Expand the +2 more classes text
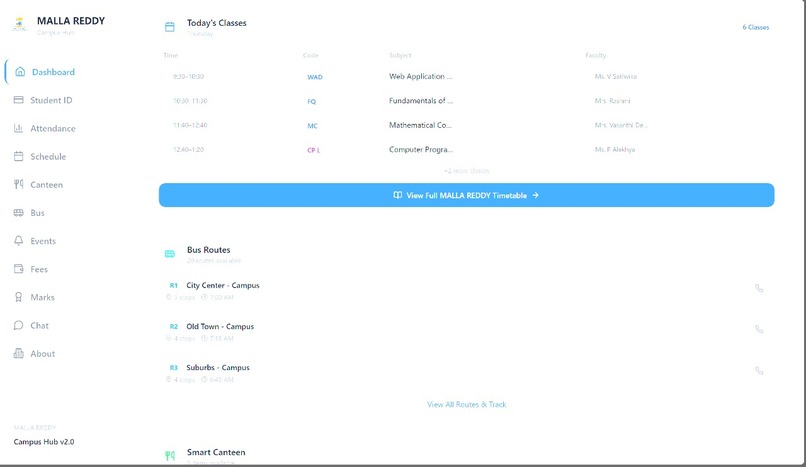This screenshot has width=806, height=467. pos(466,171)
